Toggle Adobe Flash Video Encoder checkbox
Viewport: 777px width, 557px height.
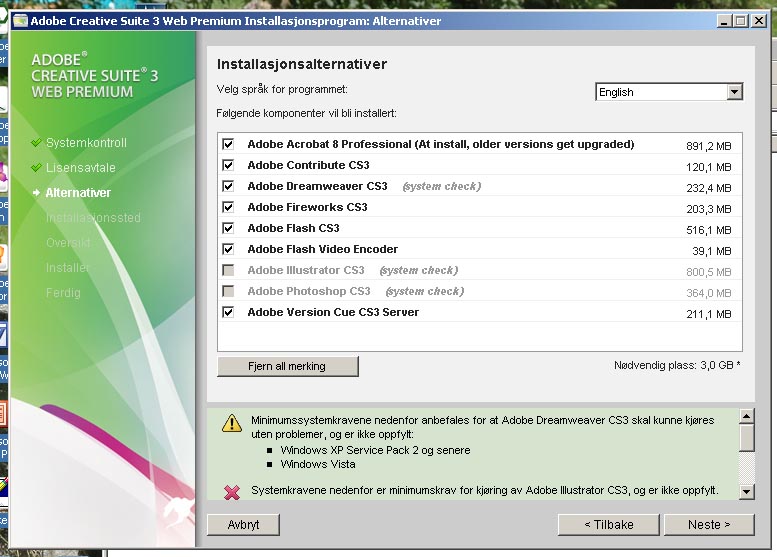coord(228,249)
